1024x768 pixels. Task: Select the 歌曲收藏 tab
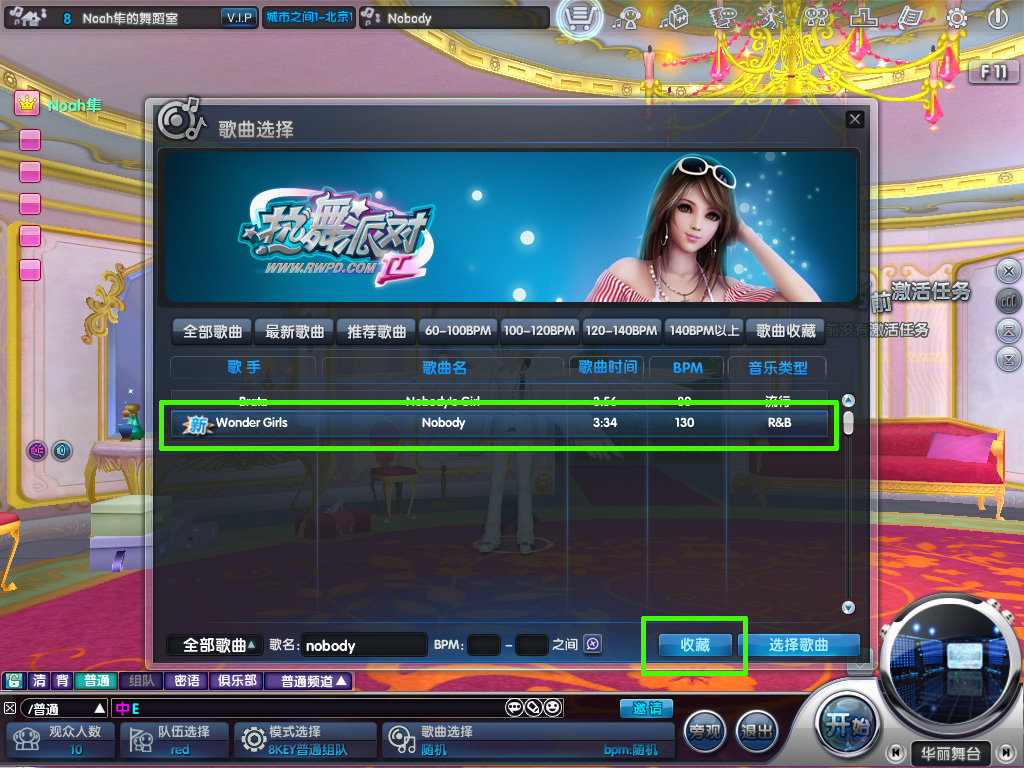785,331
